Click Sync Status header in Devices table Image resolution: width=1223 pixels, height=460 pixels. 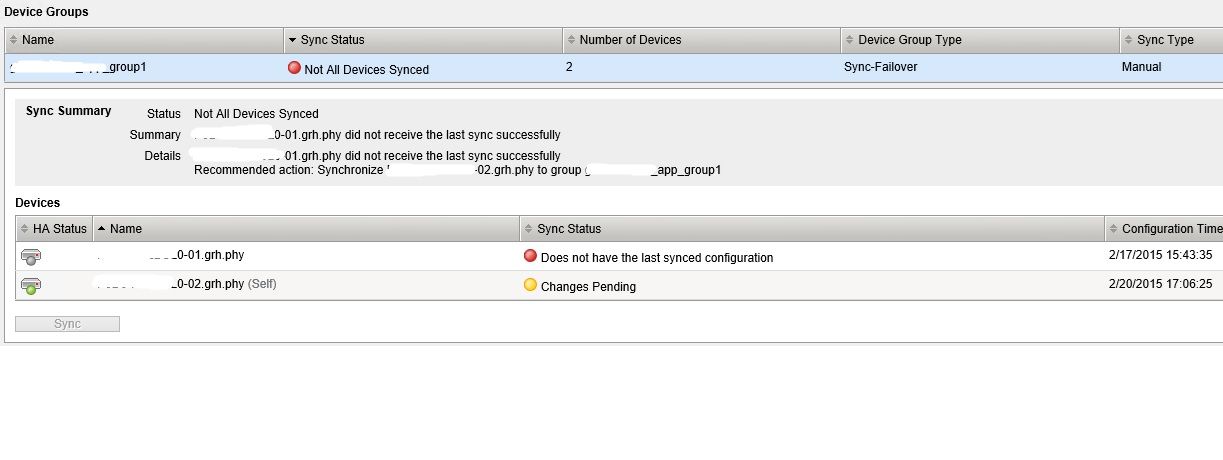569,229
